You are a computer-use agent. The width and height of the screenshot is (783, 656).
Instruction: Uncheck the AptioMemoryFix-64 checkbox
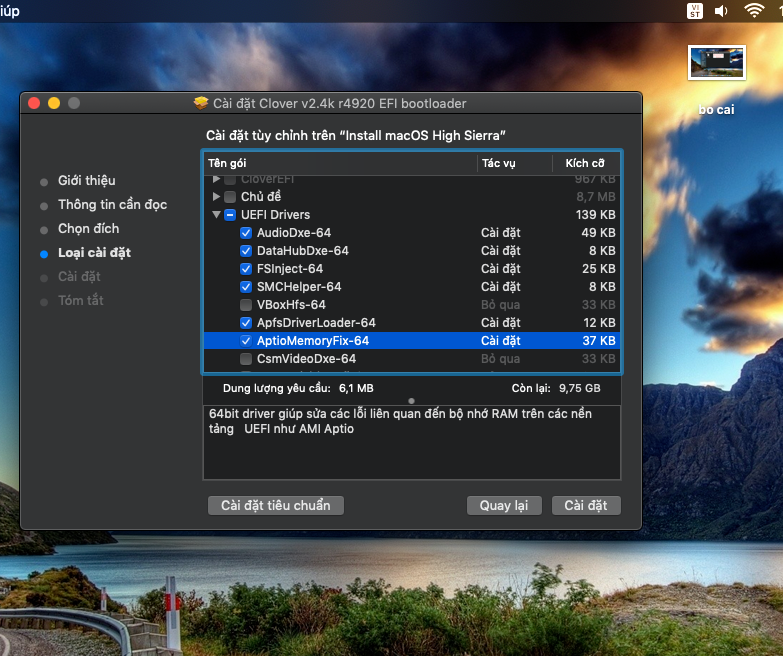click(246, 340)
